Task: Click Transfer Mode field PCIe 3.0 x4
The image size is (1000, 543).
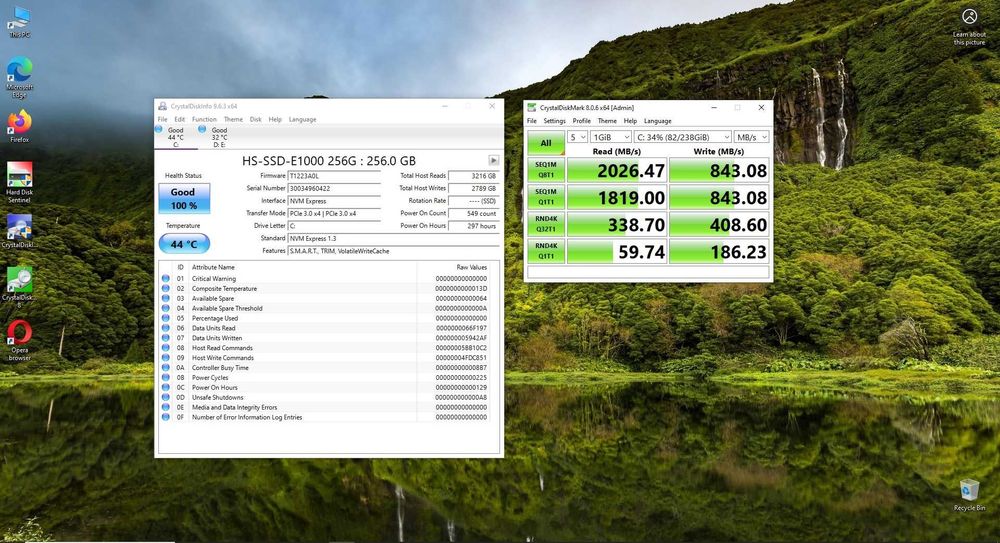Action: [334, 213]
